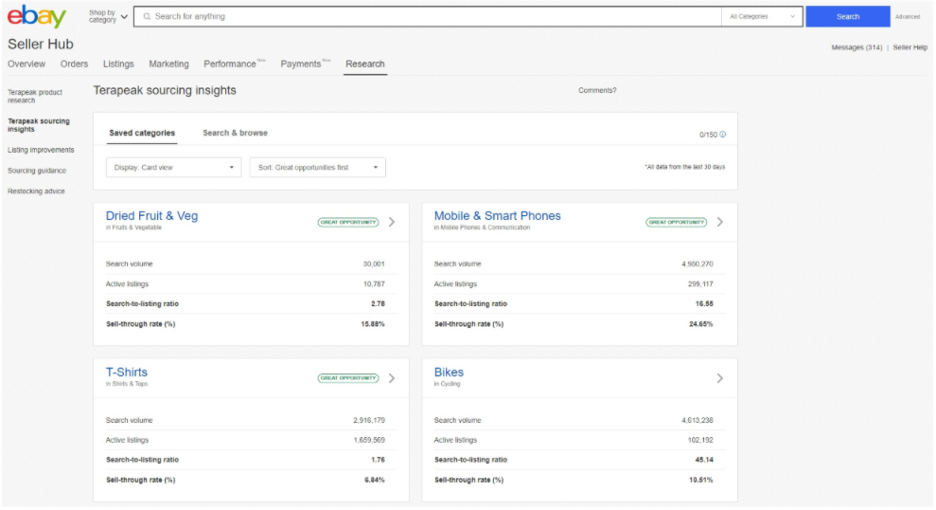
Task: Click Bikes search-to-listing ratio 45.14
Action: [704, 460]
